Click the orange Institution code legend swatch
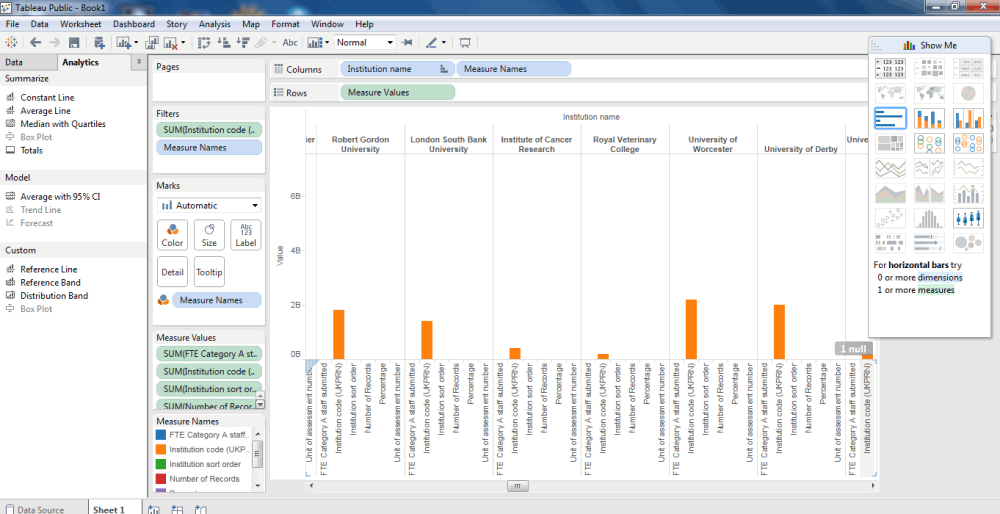This screenshot has height=514, width=1000. [x=161, y=450]
